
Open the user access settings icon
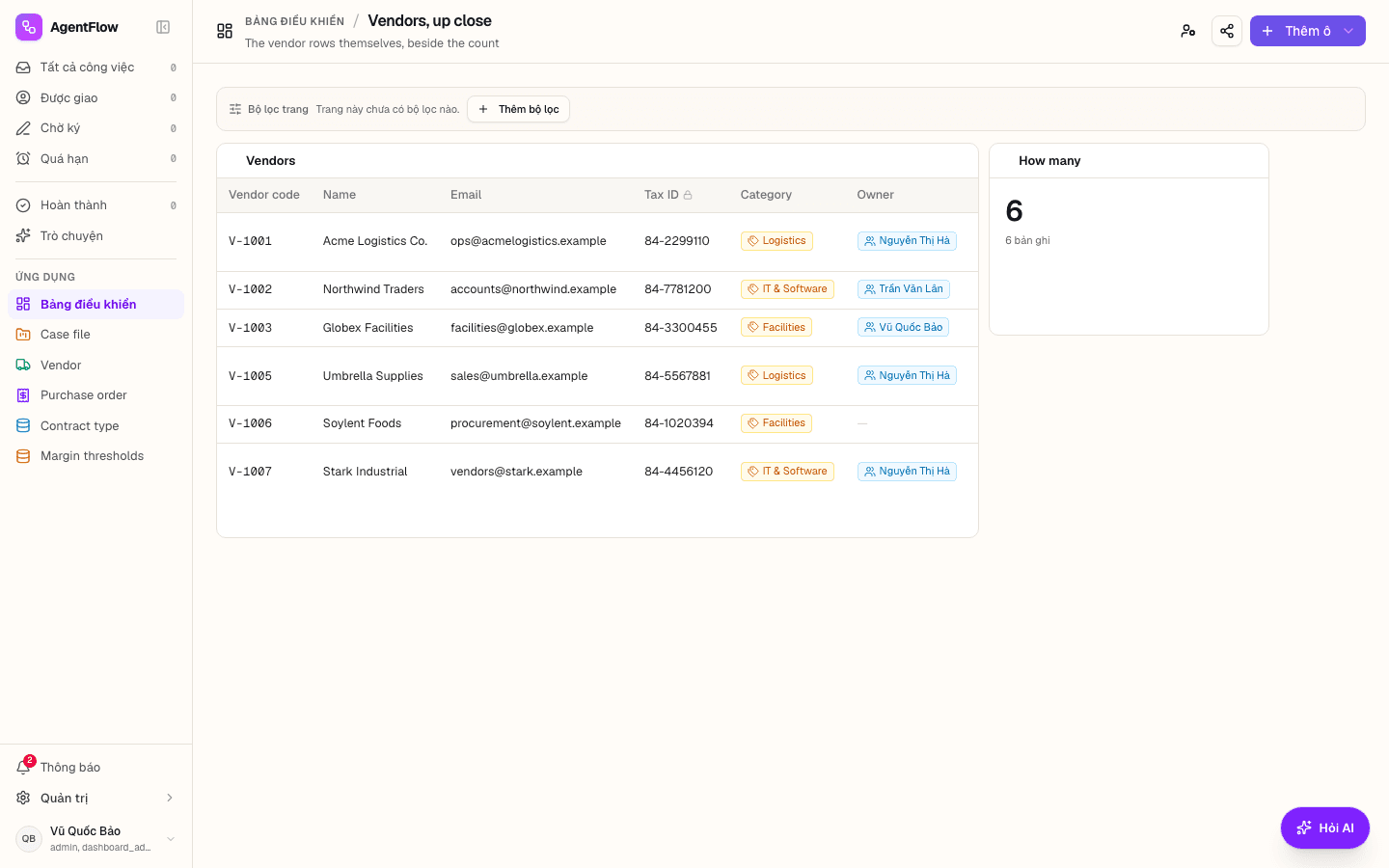(1188, 31)
